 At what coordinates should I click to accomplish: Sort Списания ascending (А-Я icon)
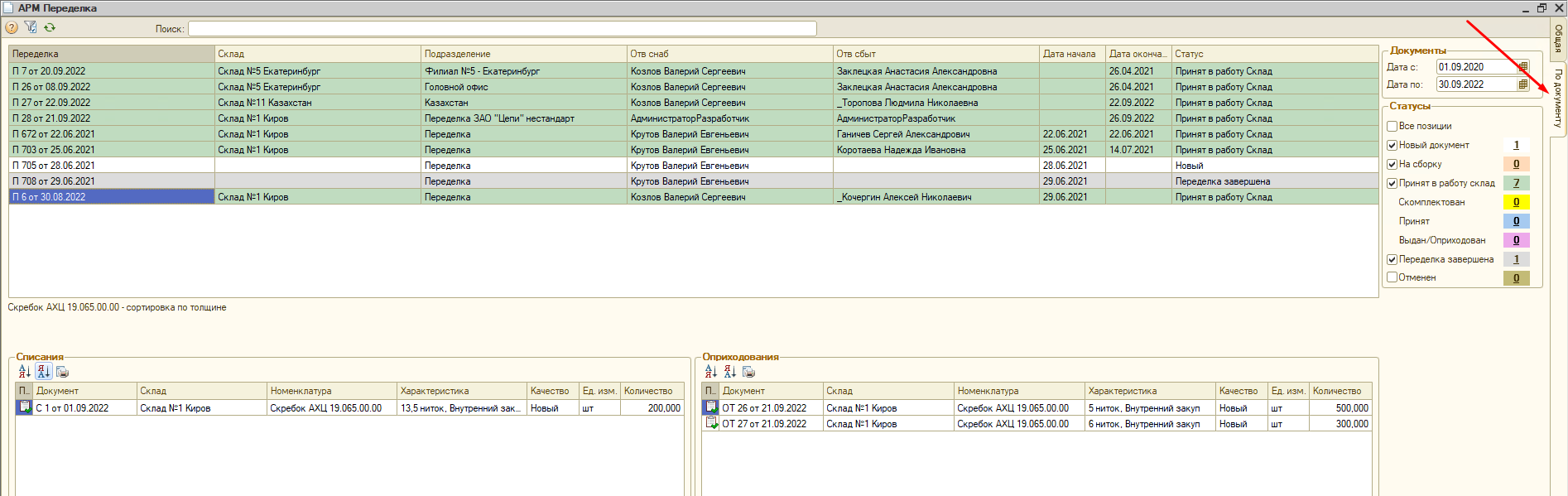(x=25, y=372)
